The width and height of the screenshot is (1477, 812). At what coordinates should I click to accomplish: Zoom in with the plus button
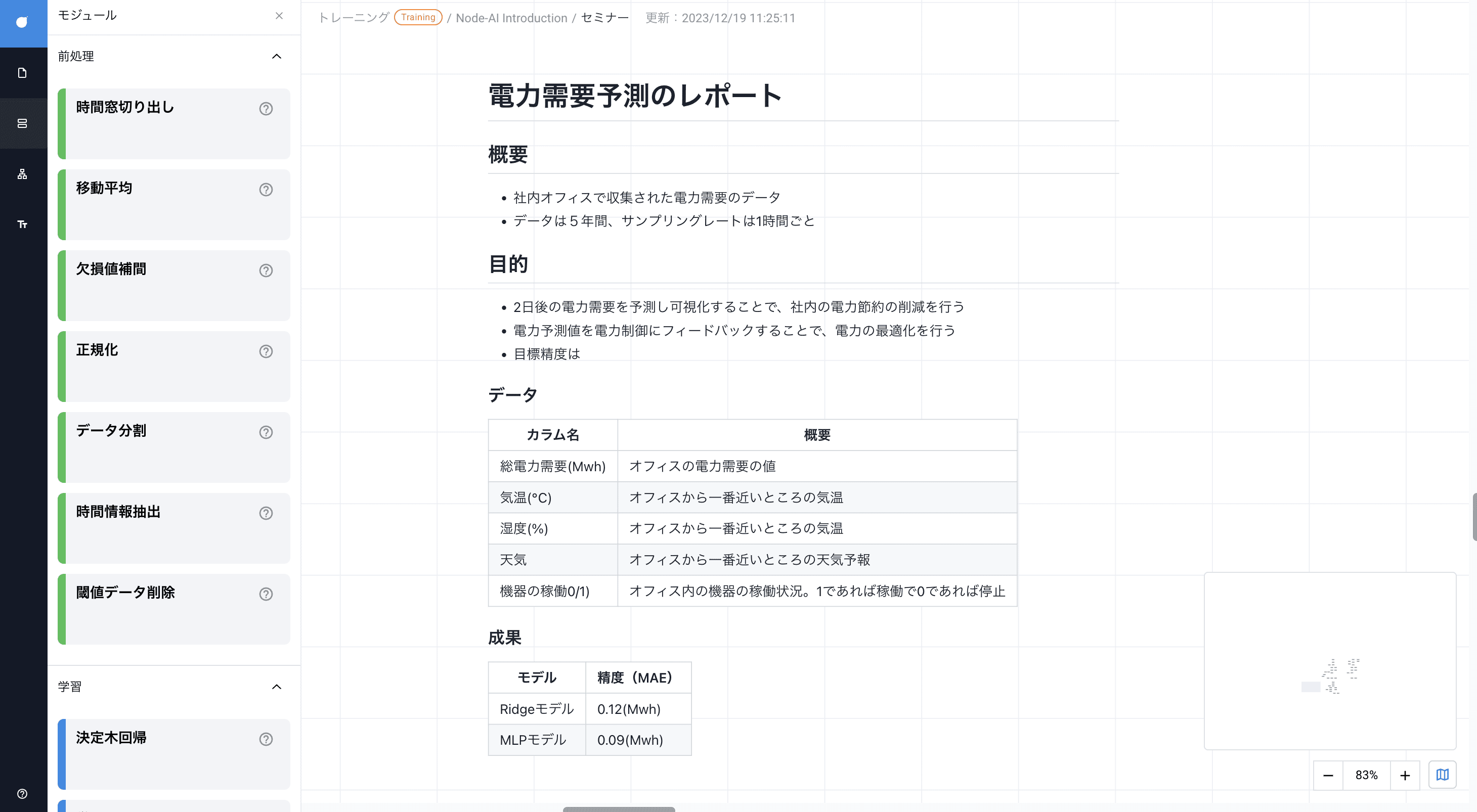pos(1405,775)
